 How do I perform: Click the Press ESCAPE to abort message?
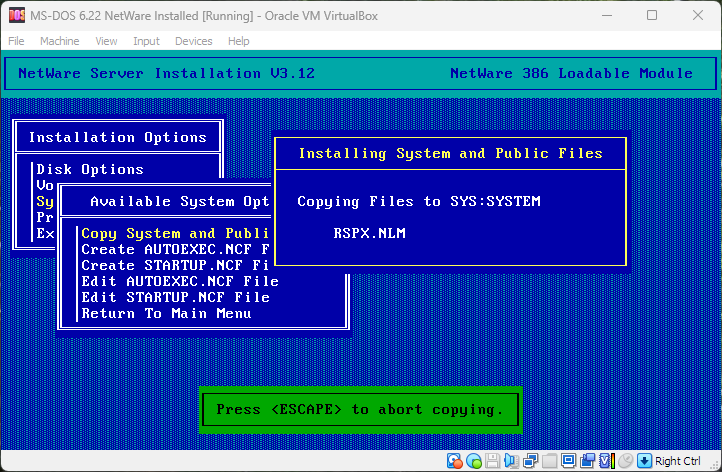pyautogui.click(x=360, y=409)
